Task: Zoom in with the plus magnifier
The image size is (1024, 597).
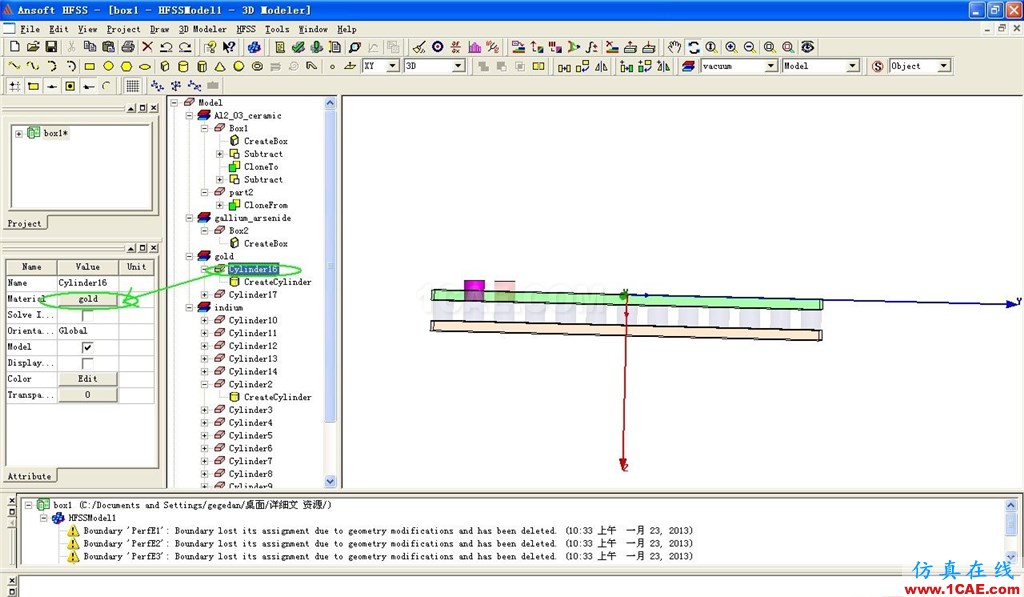Action: point(731,47)
